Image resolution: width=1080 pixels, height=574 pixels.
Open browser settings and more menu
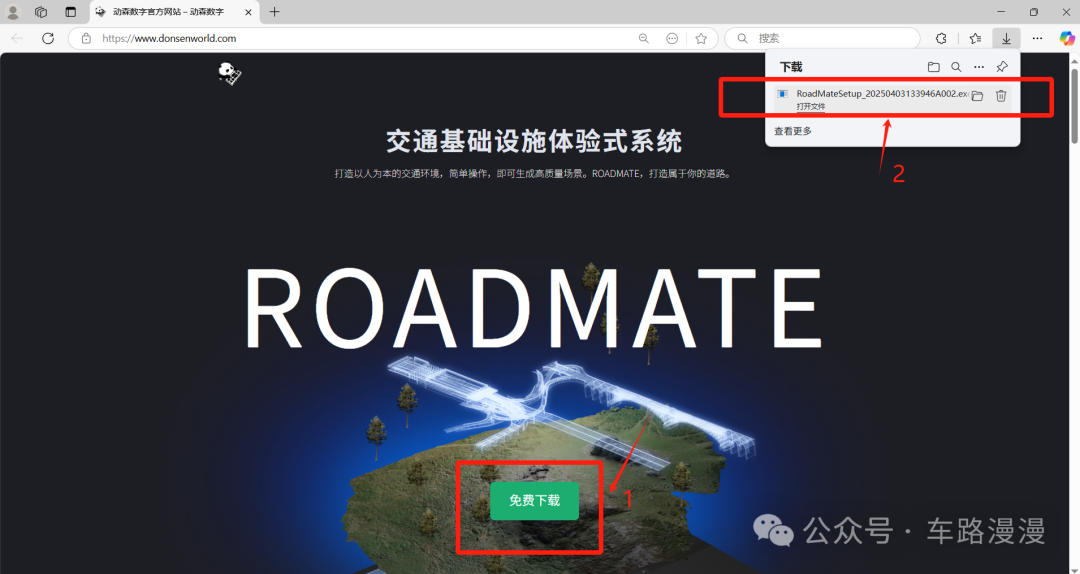pyautogui.click(x=1037, y=39)
